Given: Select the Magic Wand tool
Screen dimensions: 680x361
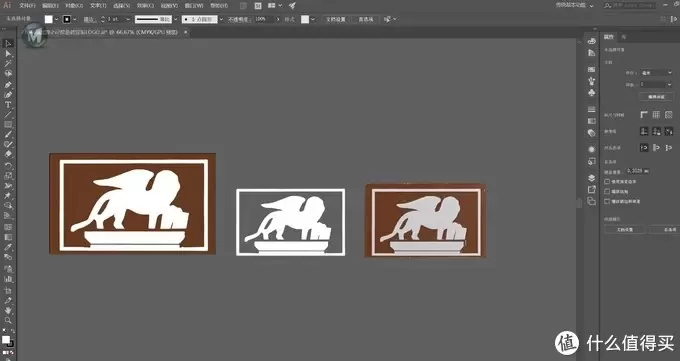Looking at the screenshot, I should click(x=8, y=64).
